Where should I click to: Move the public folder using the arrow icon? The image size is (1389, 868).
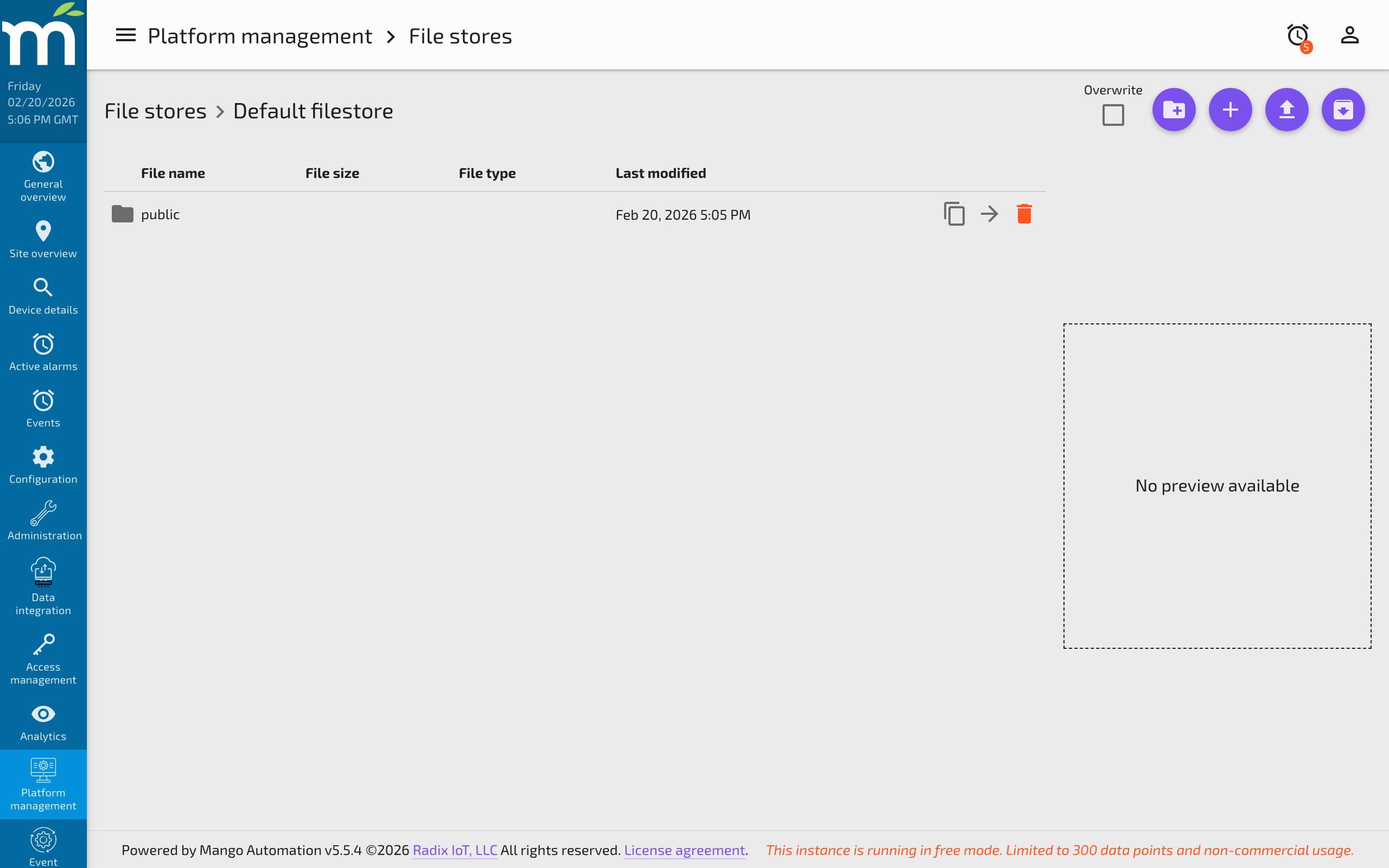click(x=989, y=214)
